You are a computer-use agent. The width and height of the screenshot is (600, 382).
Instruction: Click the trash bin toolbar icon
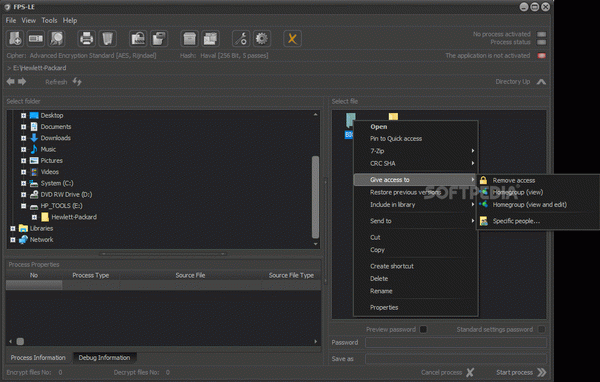108,39
